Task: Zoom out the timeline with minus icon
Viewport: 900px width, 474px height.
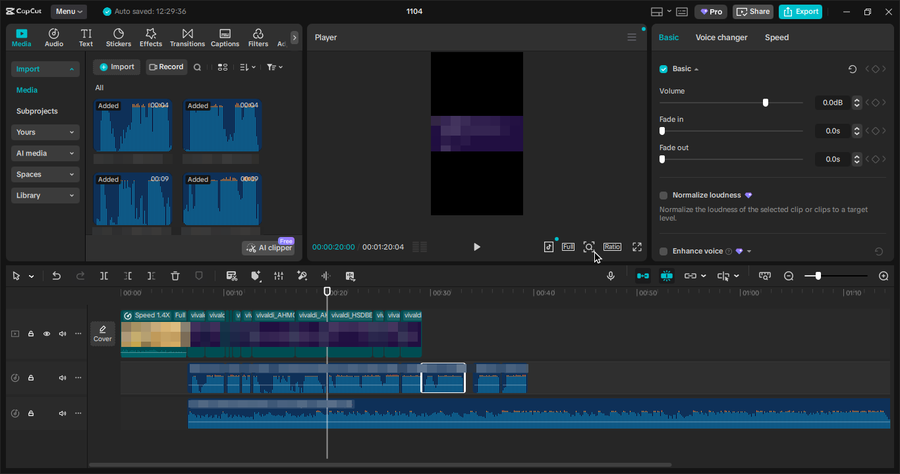Action: pyautogui.click(x=789, y=276)
